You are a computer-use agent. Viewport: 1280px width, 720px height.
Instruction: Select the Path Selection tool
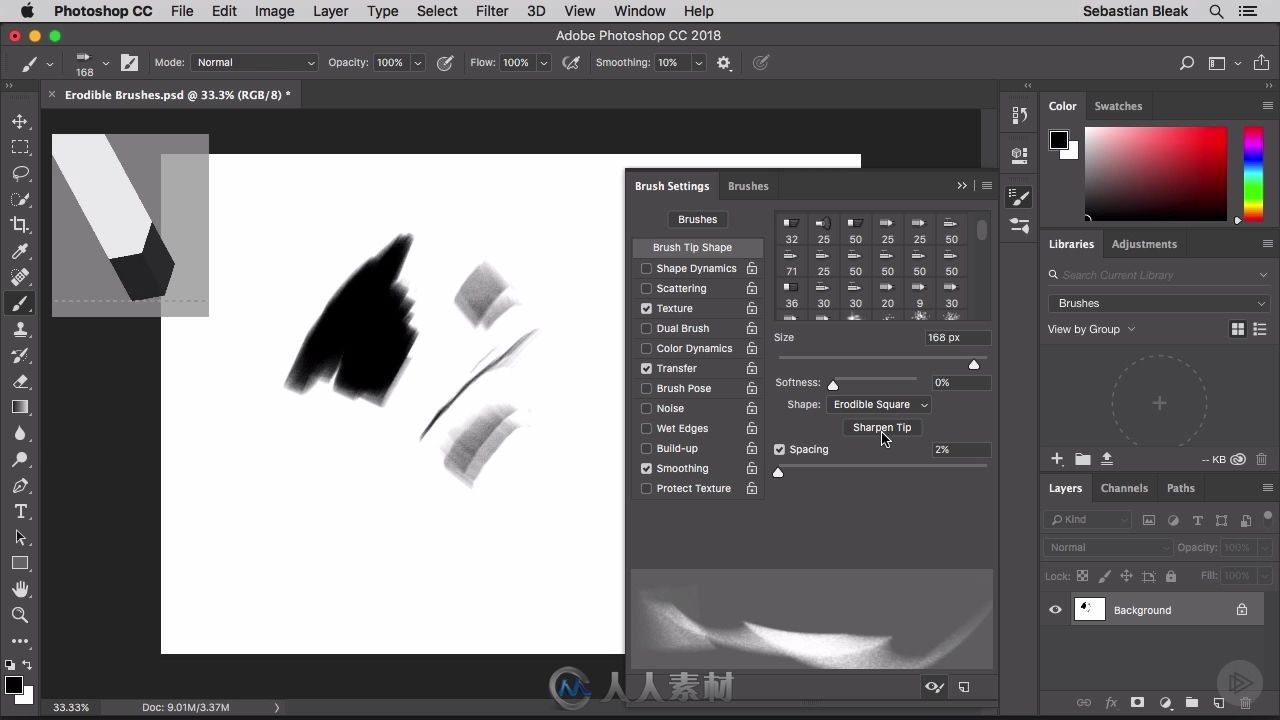[20, 537]
